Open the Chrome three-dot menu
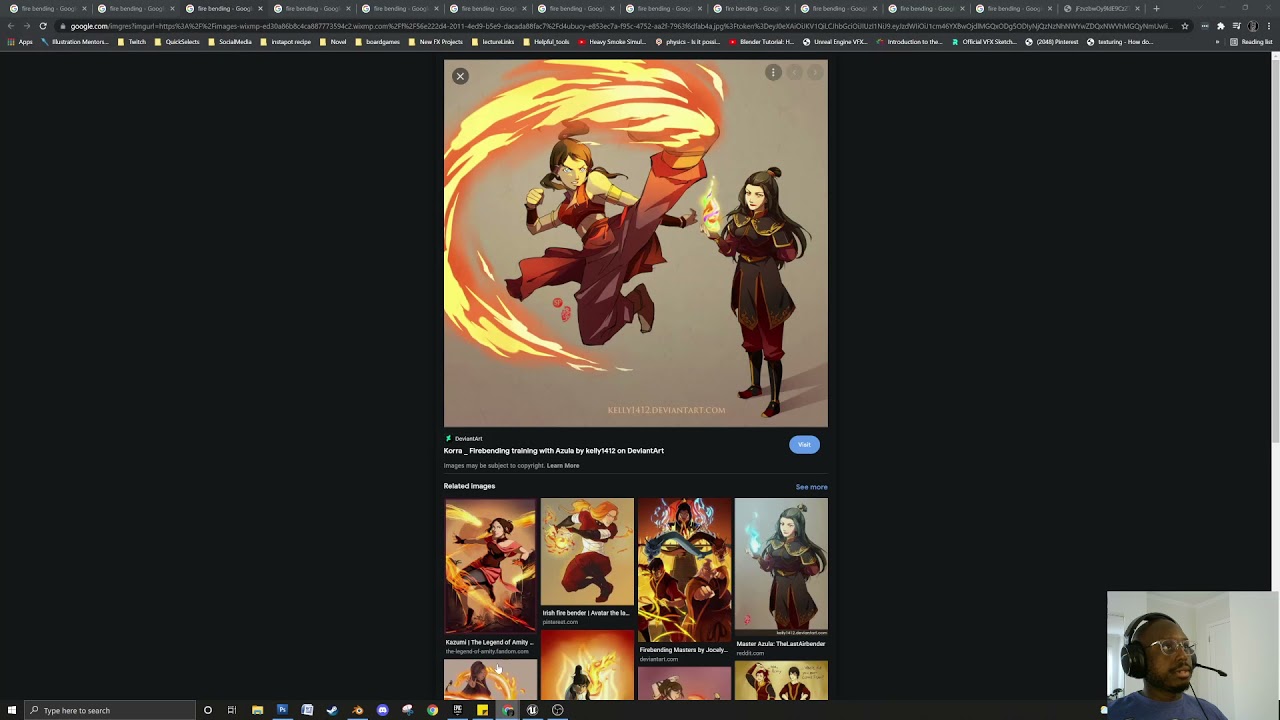 [x=1270, y=26]
